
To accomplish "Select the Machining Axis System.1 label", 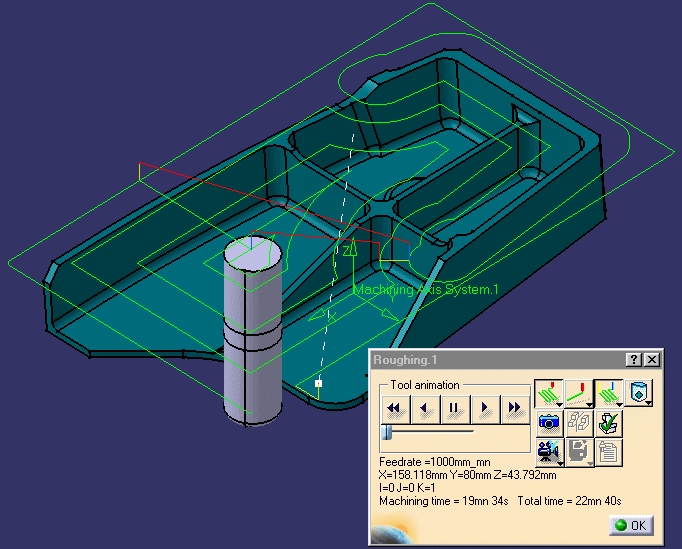I will click(425, 290).
